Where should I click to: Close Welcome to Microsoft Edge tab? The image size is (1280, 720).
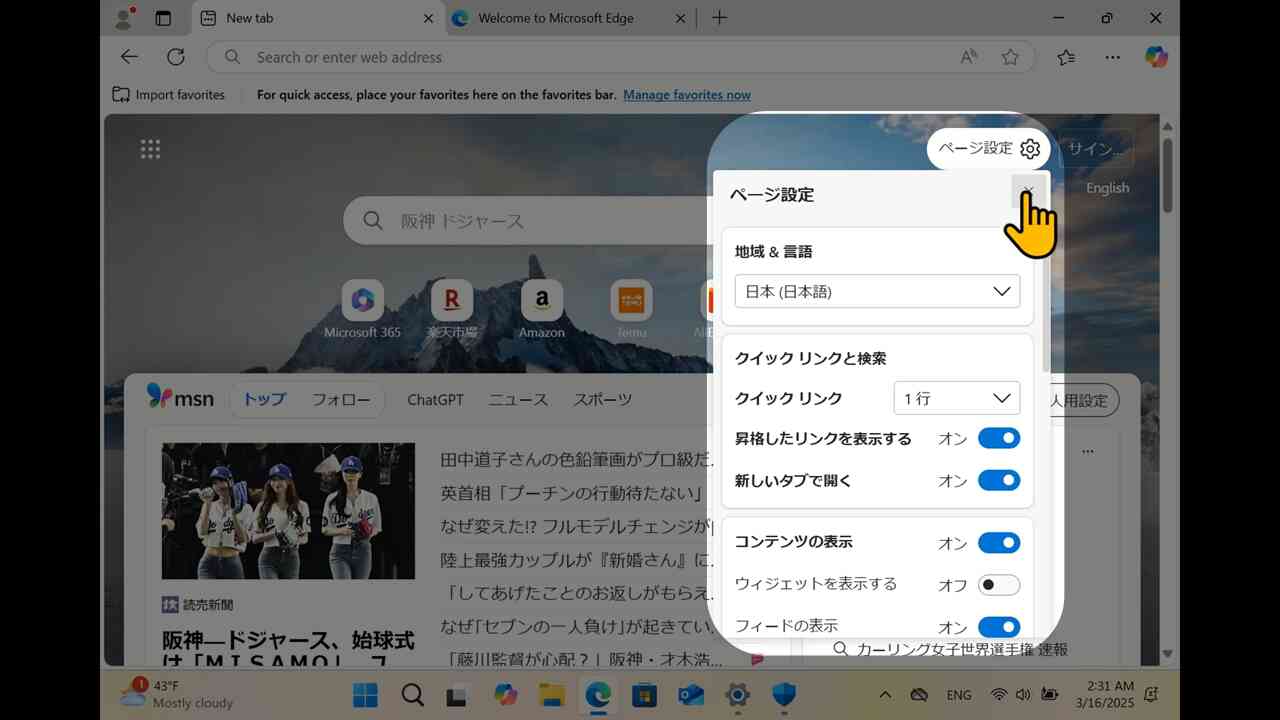tap(681, 18)
